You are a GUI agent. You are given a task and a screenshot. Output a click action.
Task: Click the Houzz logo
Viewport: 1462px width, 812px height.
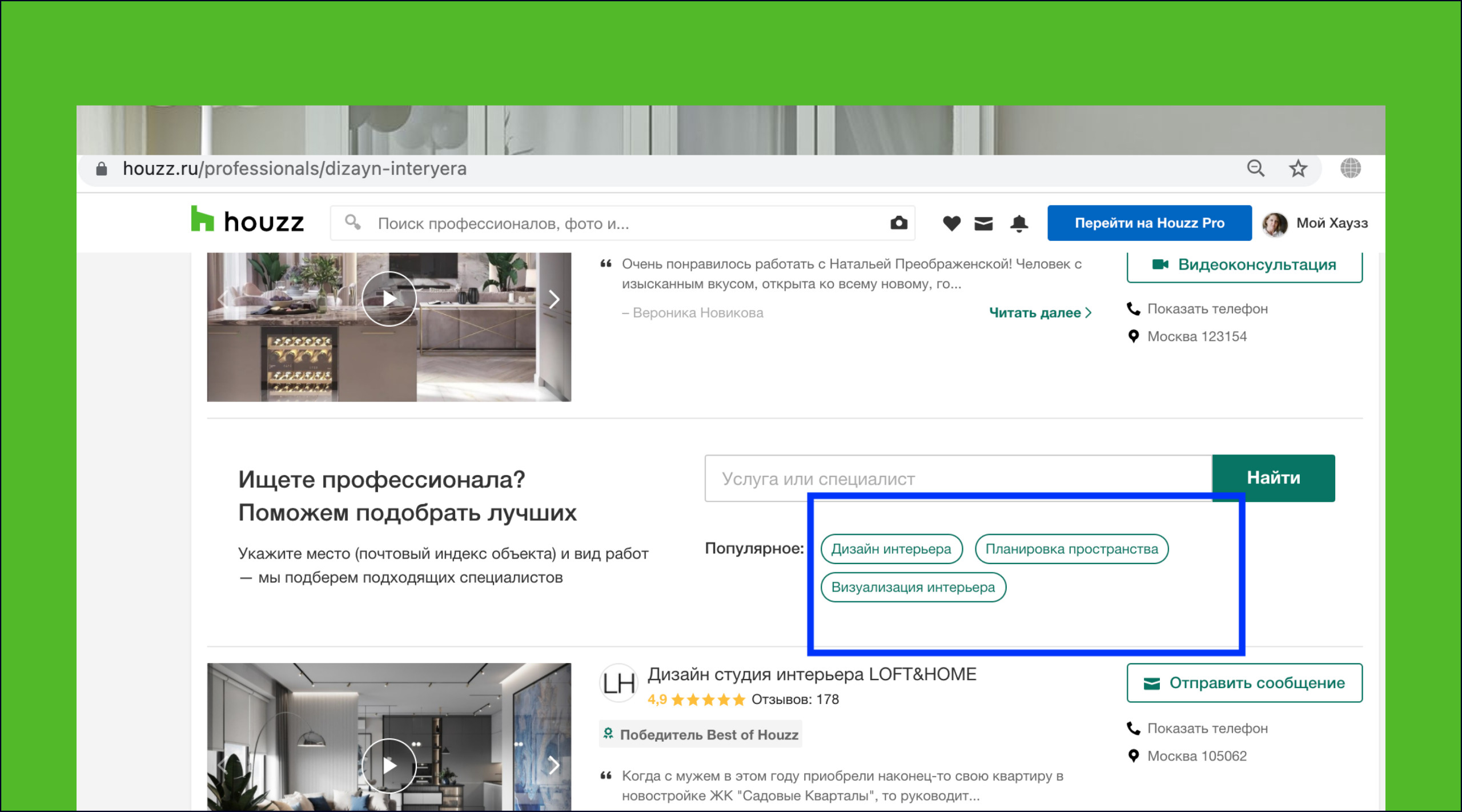[247, 222]
